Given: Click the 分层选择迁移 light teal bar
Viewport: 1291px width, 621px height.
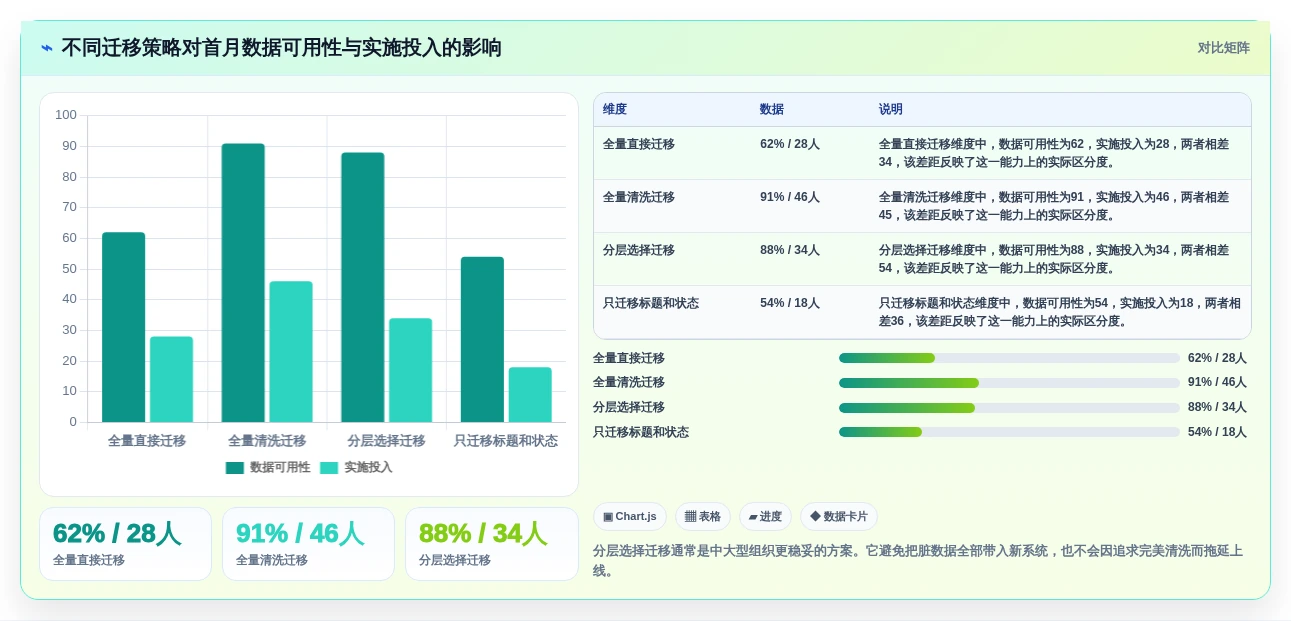Looking at the screenshot, I should (410, 370).
